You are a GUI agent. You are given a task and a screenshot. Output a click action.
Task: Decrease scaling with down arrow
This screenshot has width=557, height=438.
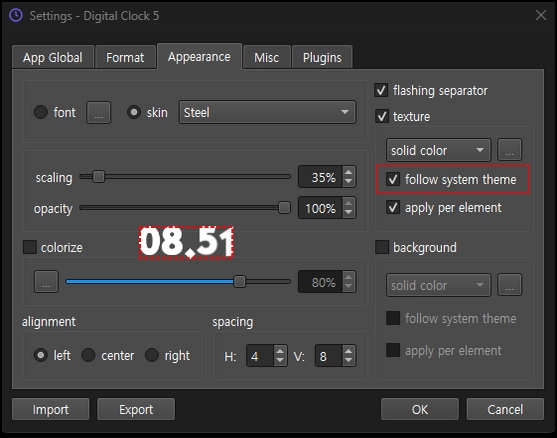tap(349, 182)
